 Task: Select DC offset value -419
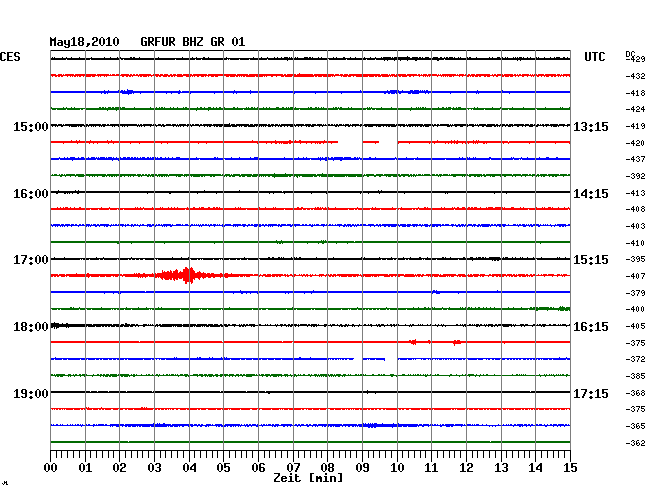click(635, 126)
